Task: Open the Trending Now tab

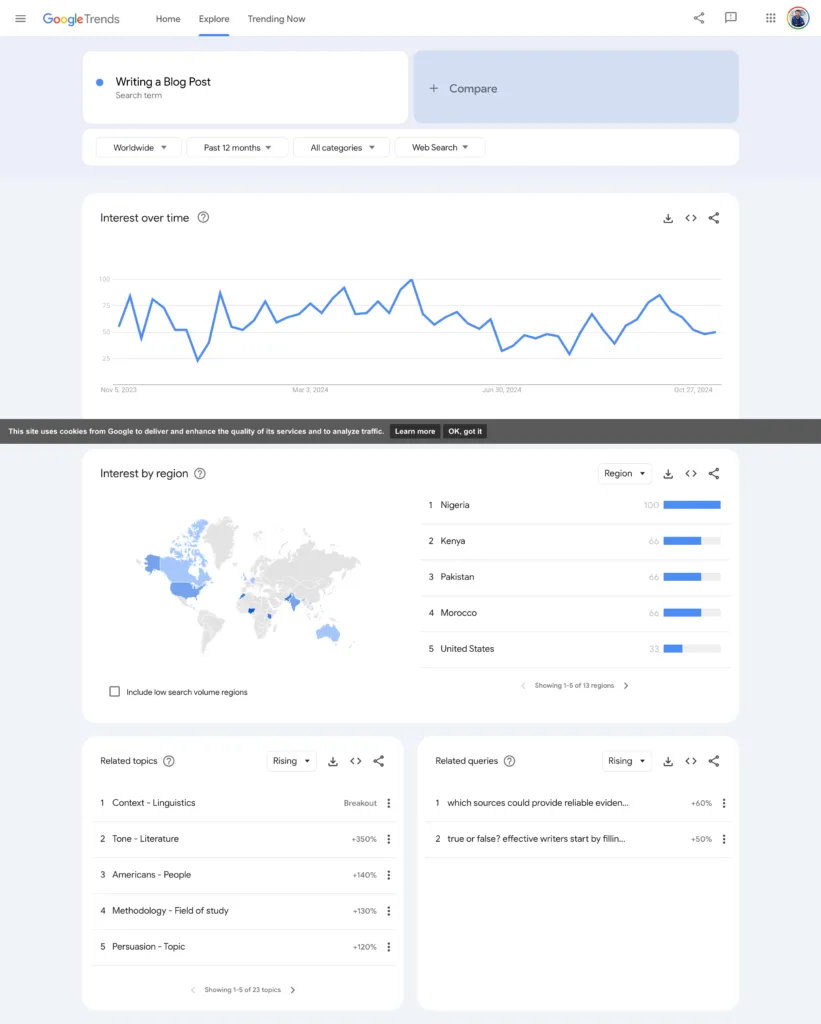Action: click(276, 18)
